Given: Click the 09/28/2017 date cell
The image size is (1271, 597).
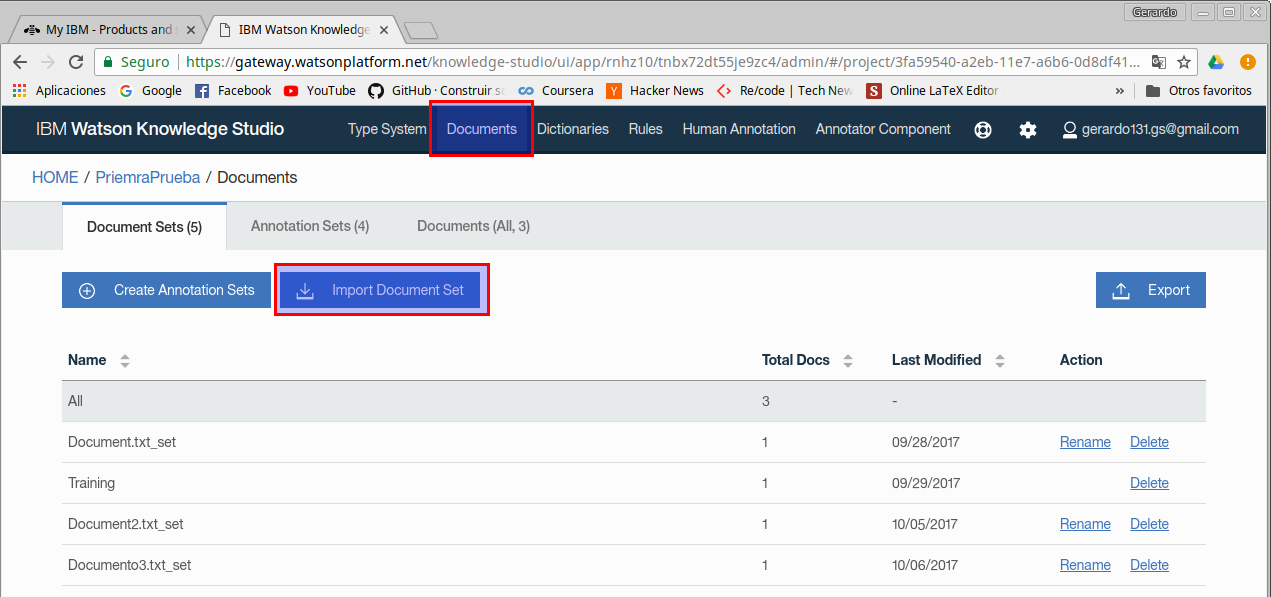Looking at the screenshot, I should 924,442.
